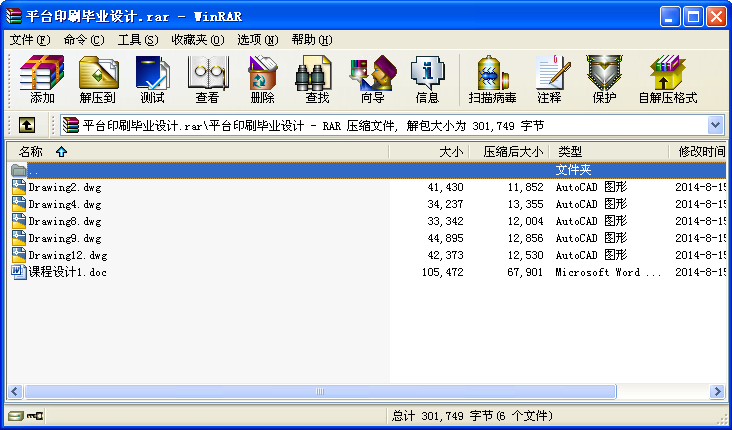Click the Protect (保护) shield icon
The image size is (732, 430).
coord(604,73)
